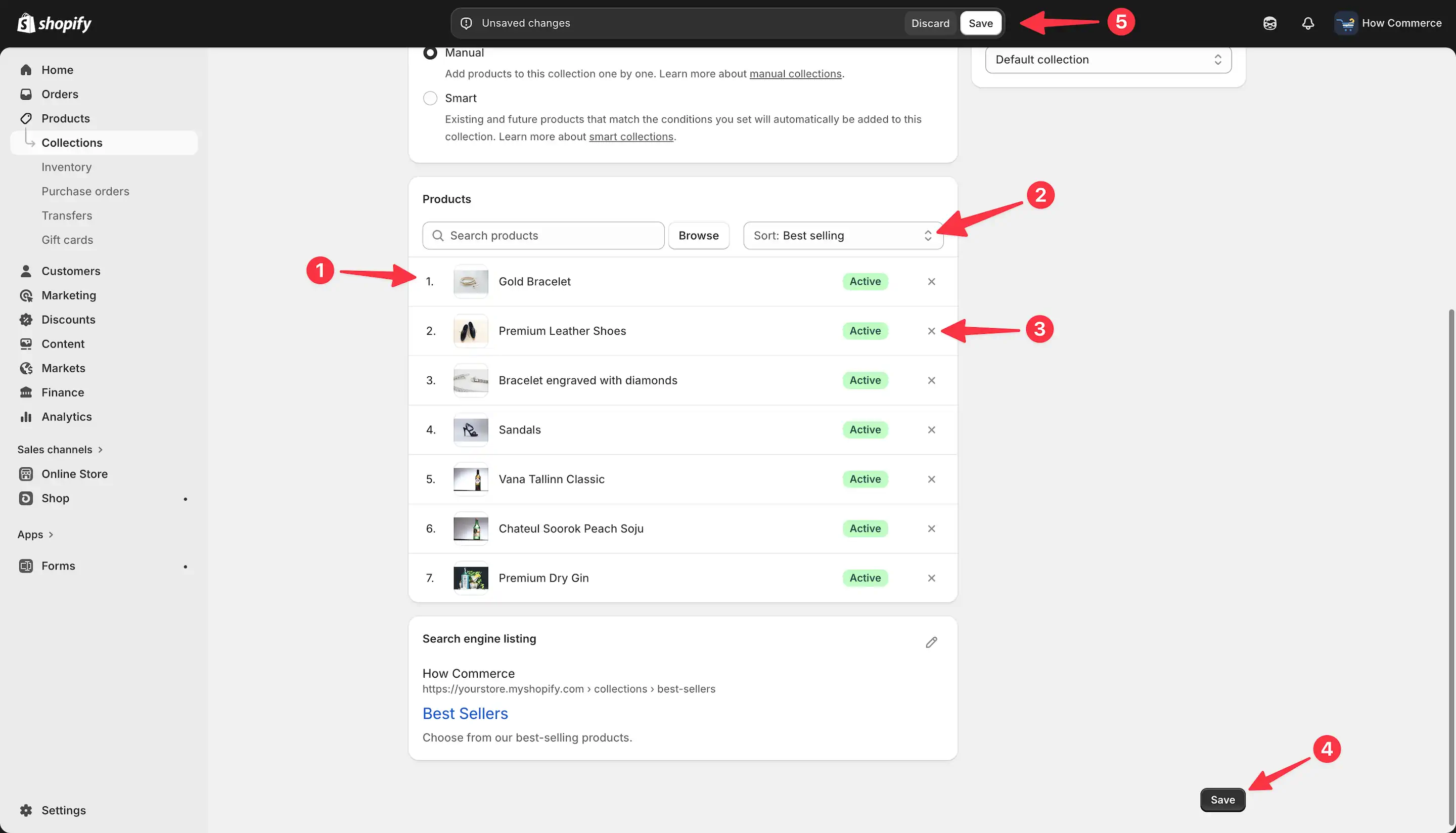Click the Active badge on Gold Bracelet

864,282
